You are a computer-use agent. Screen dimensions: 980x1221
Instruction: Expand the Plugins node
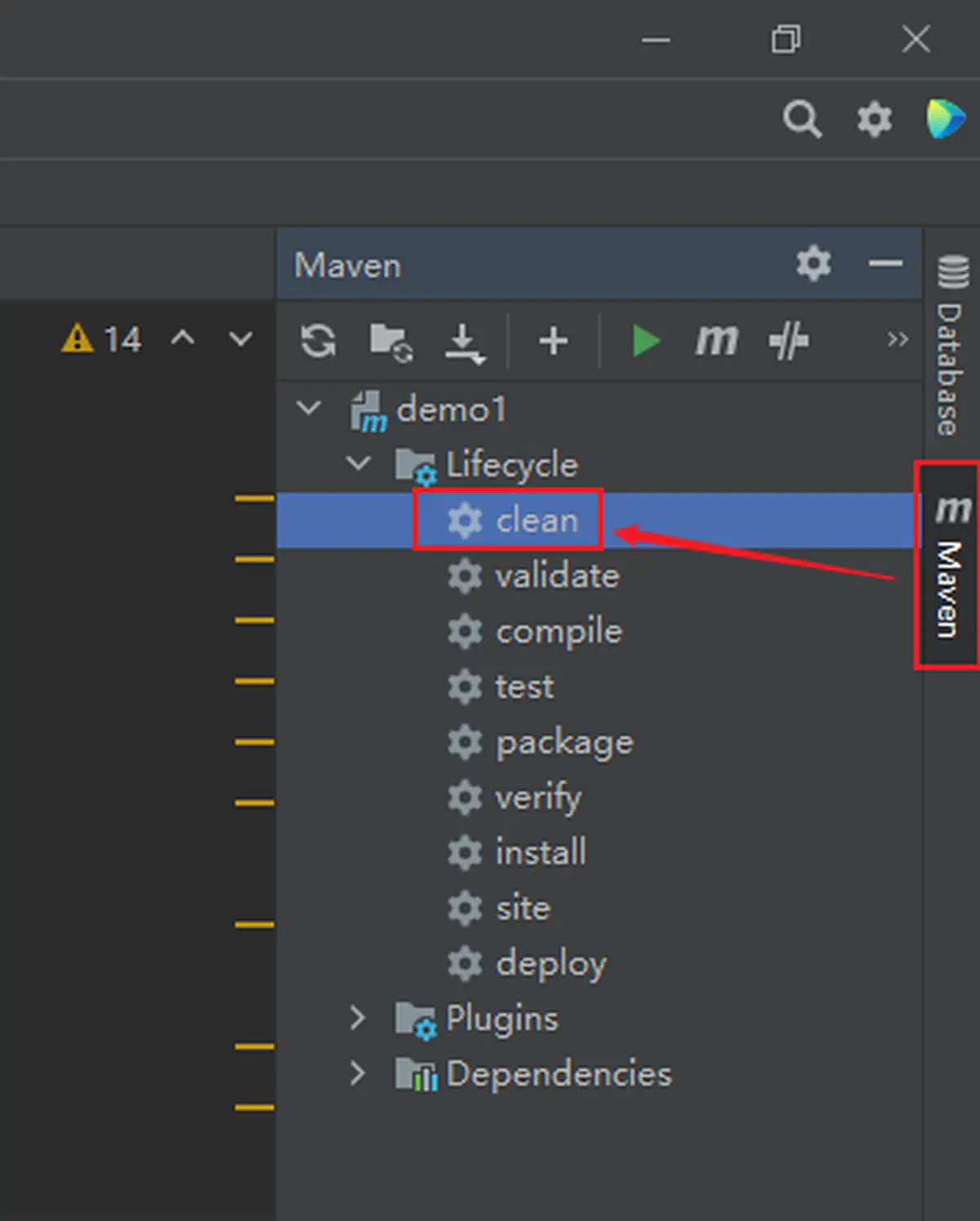coord(357,1018)
